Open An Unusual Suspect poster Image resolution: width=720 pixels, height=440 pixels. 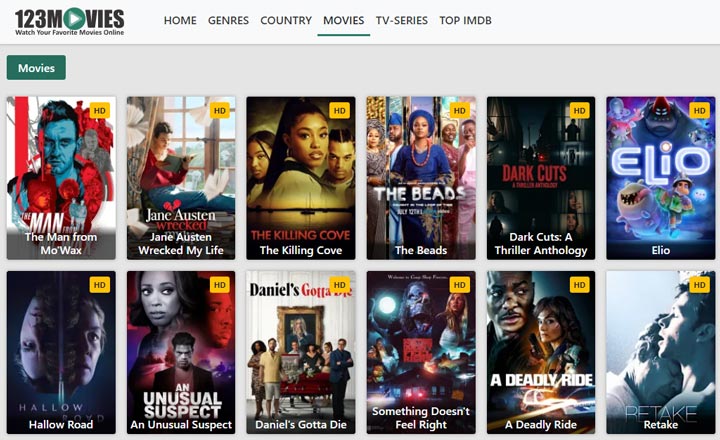(x=181, y=352)
